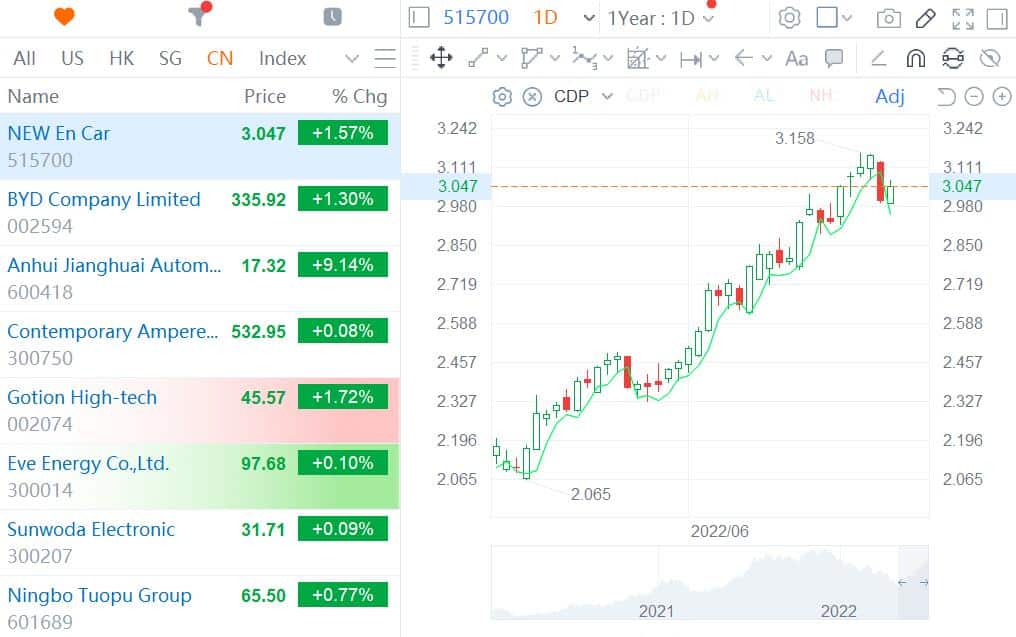
Task: Switch to the HK market tab
Action: pyautogui.click(x=121, y=58)
